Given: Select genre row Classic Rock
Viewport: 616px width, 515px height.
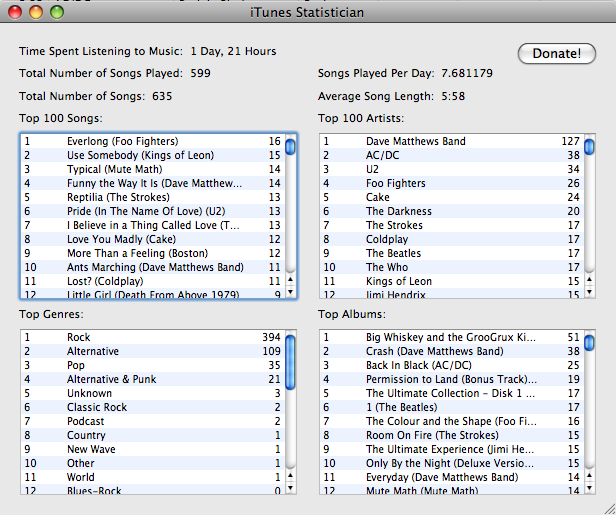Looking at the screenshot, I should tap(153, 407).
